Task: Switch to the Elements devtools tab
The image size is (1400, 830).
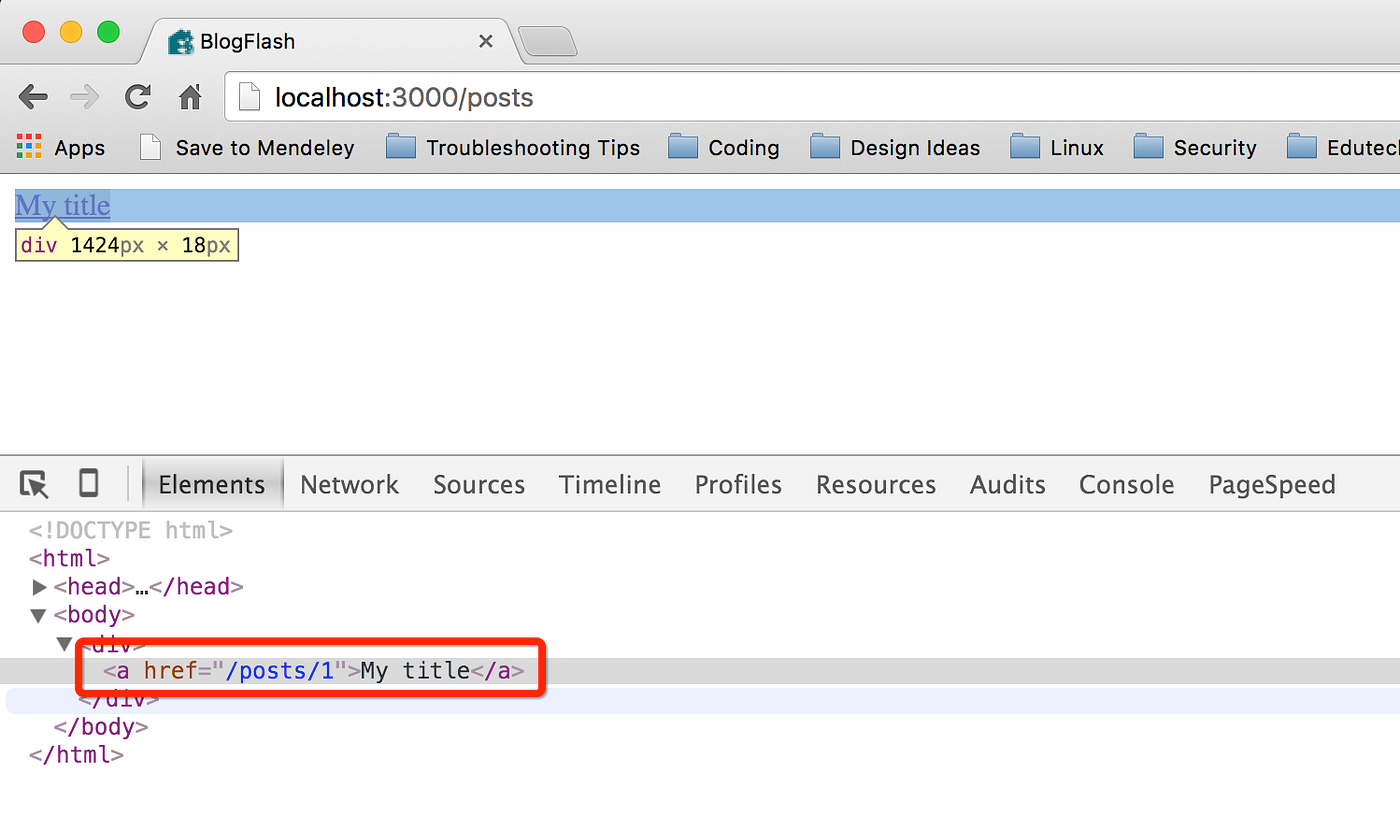Action: [212, 485]
